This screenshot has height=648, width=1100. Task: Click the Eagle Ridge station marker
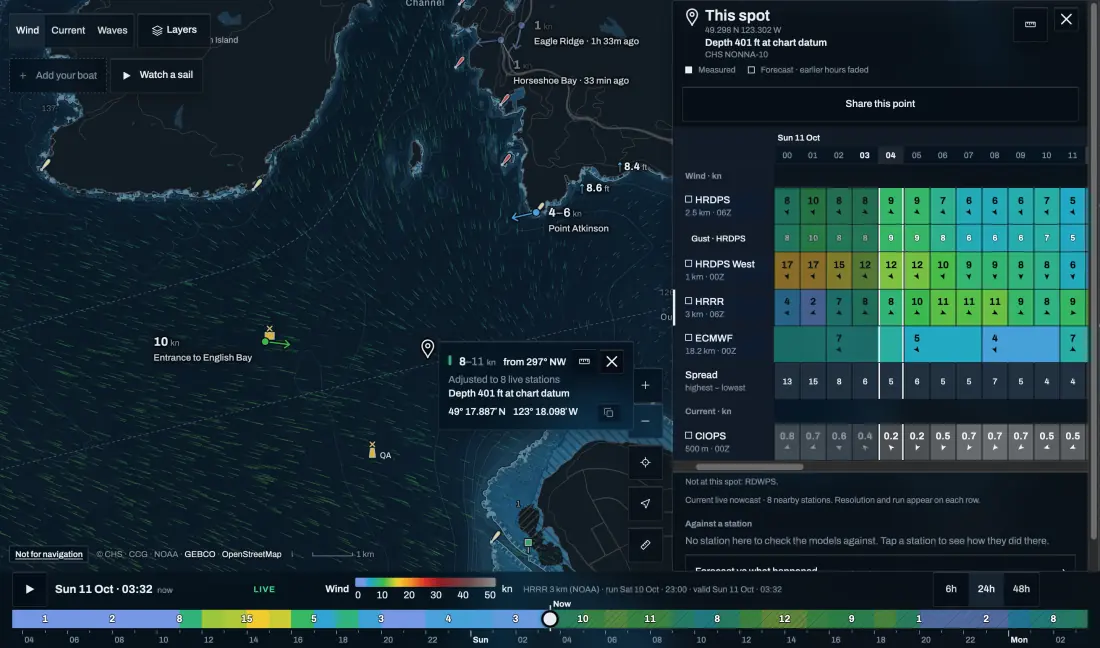click(521, 25)
